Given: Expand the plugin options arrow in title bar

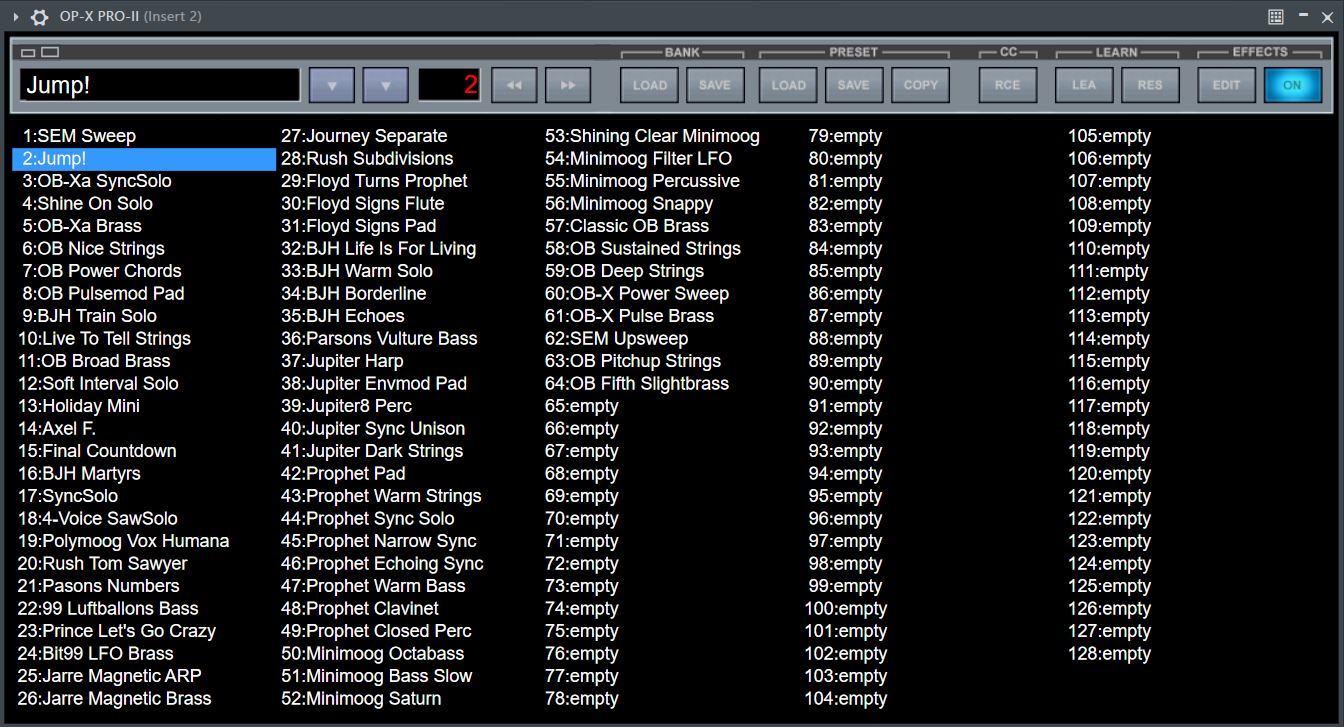Looking at the screenshot, I should coord(16,17).
